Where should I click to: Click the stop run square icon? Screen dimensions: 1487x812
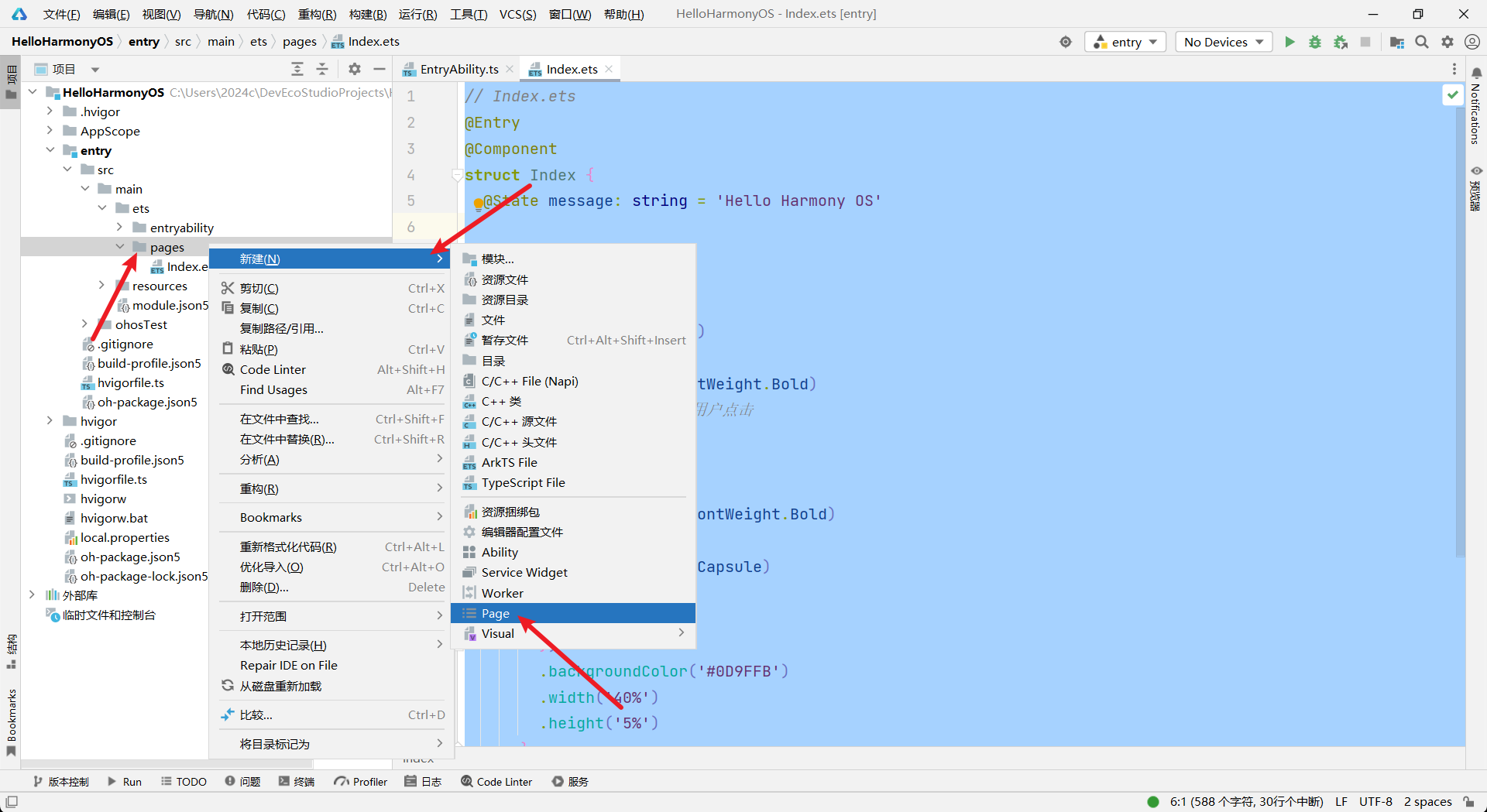coord(1365,42)
